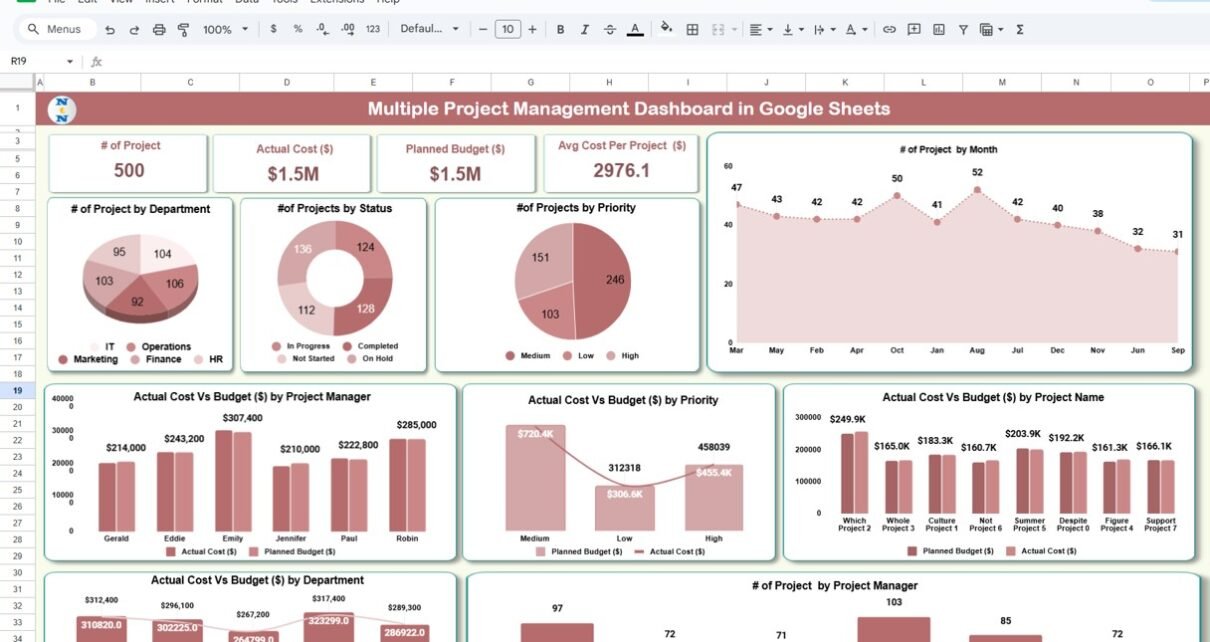Click '# of Project by Department' chart title
The height and width of the screenshot is (642, 1210).
pos(140,209)
